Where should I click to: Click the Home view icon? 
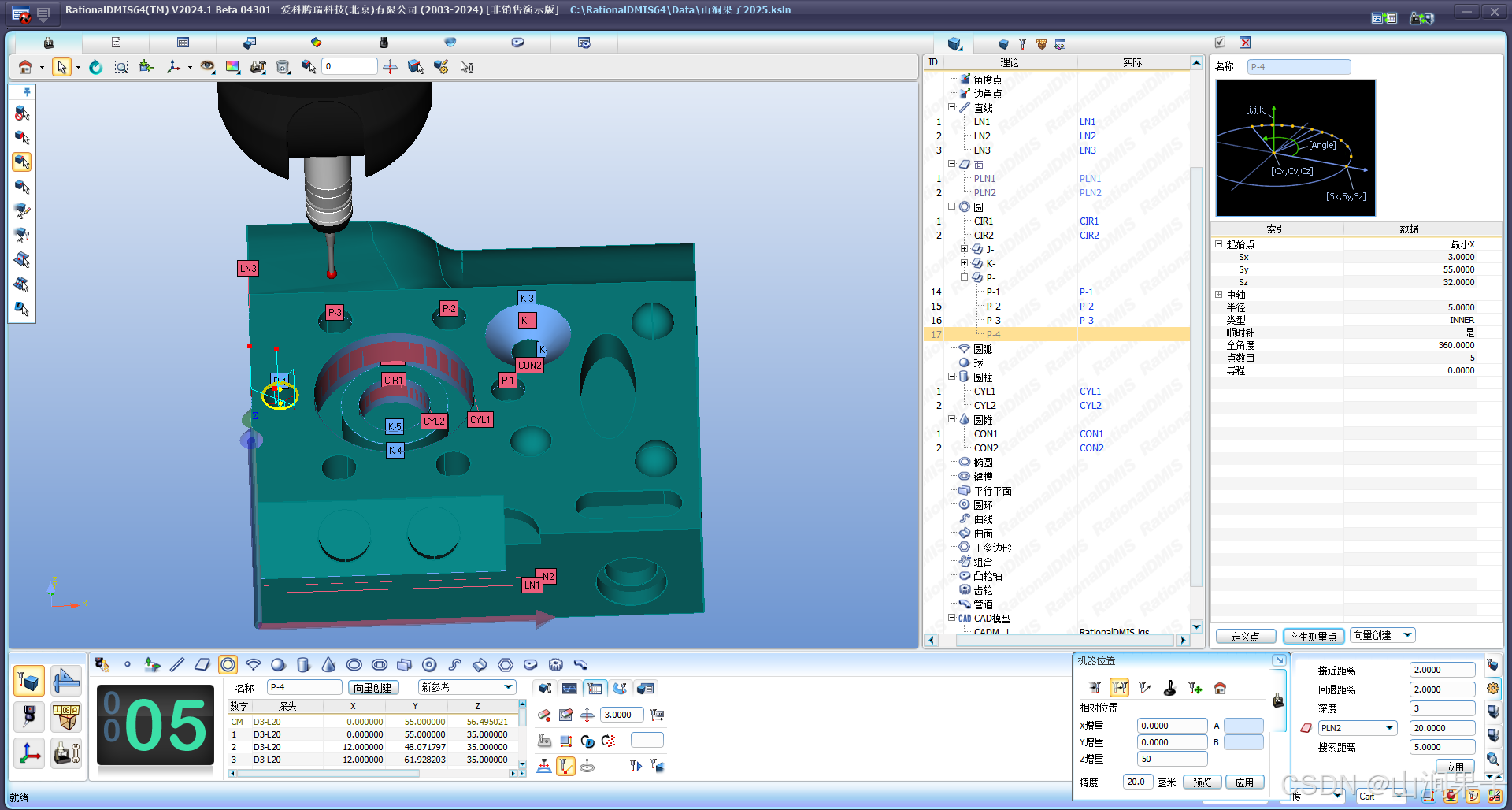[25, 67]
